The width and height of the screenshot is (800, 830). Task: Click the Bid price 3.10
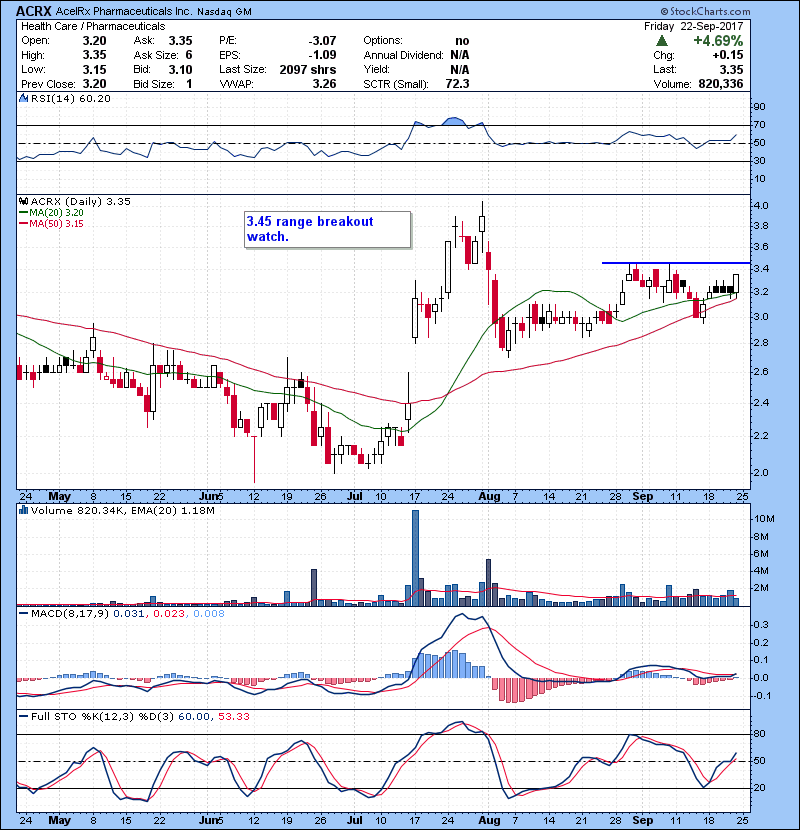click(x=181, y=70)
